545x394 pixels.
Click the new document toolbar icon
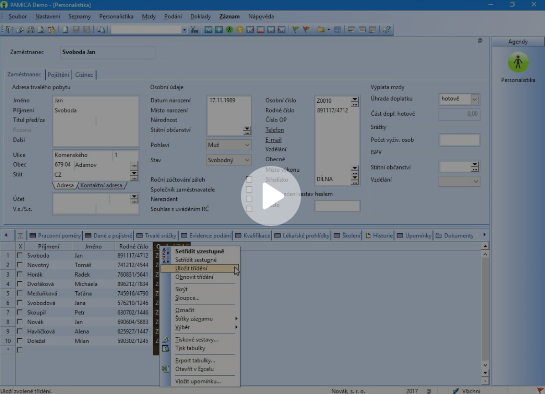coord(65,30)
